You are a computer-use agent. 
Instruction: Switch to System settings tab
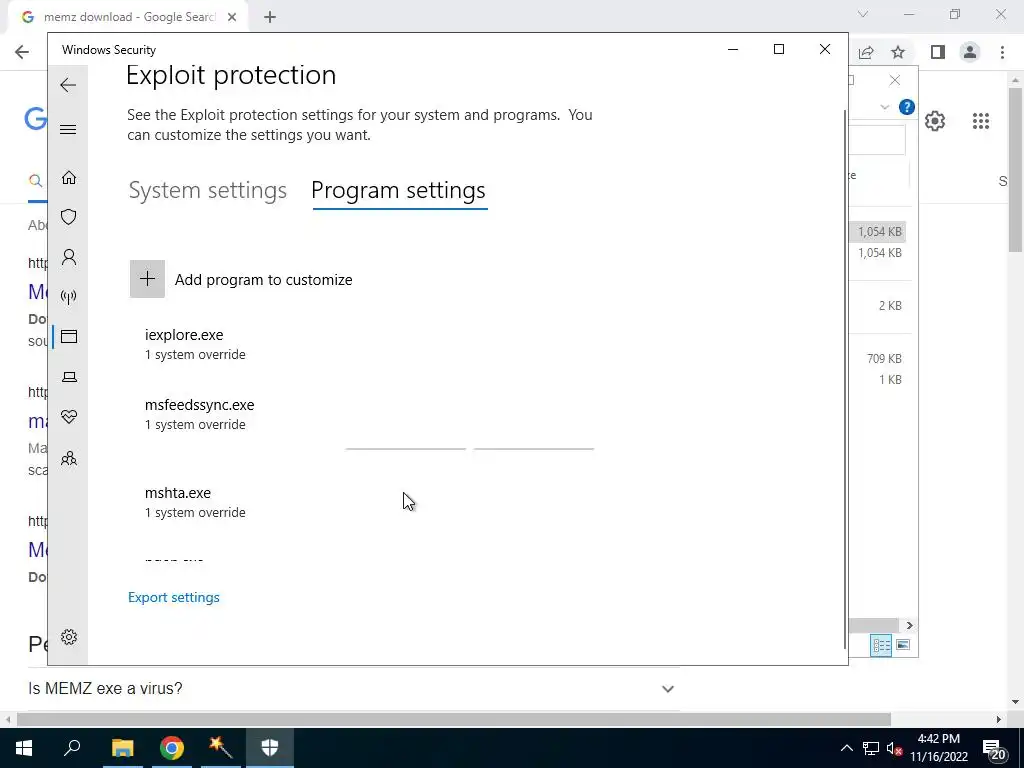(x=208, y=190)
